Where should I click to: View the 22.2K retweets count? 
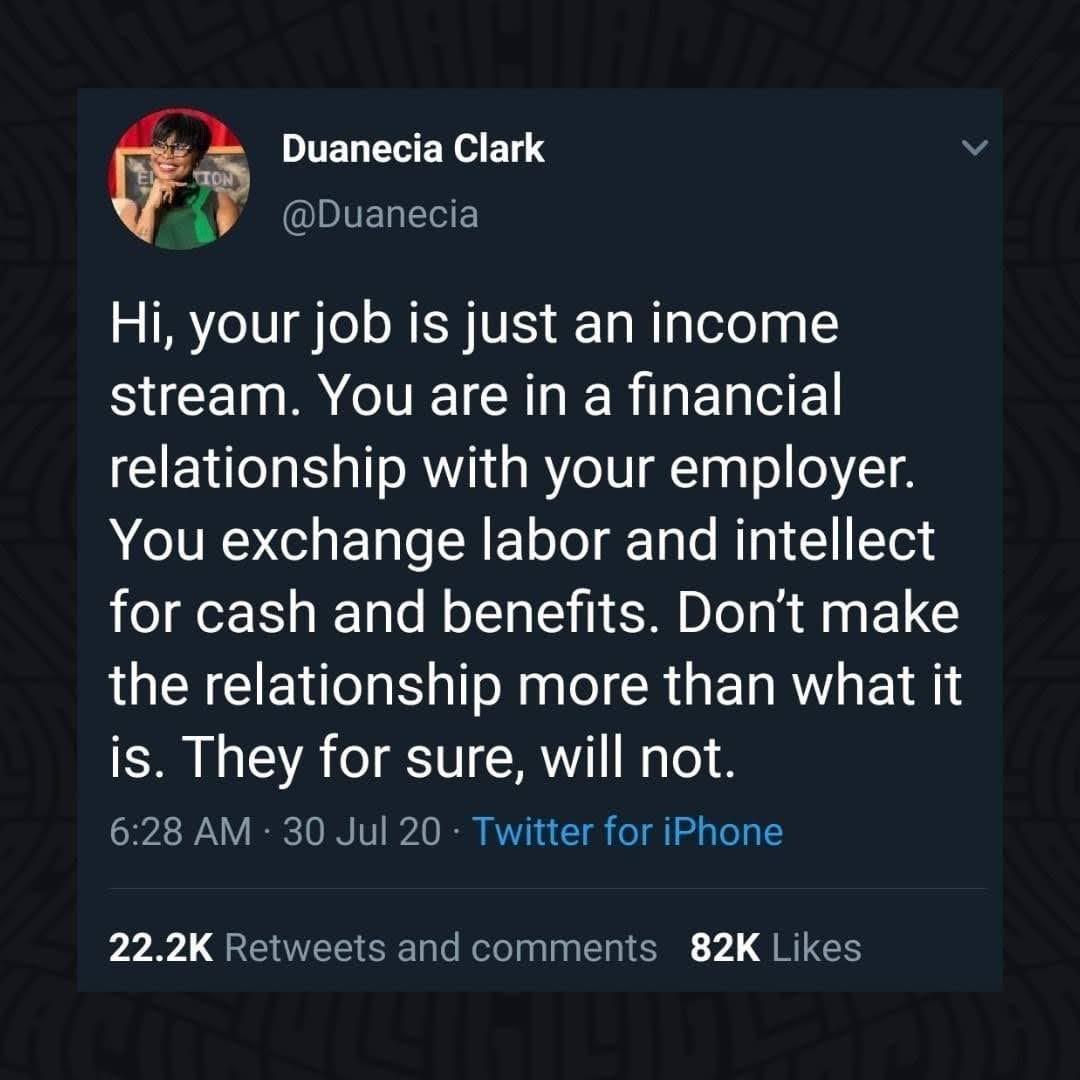160,947
